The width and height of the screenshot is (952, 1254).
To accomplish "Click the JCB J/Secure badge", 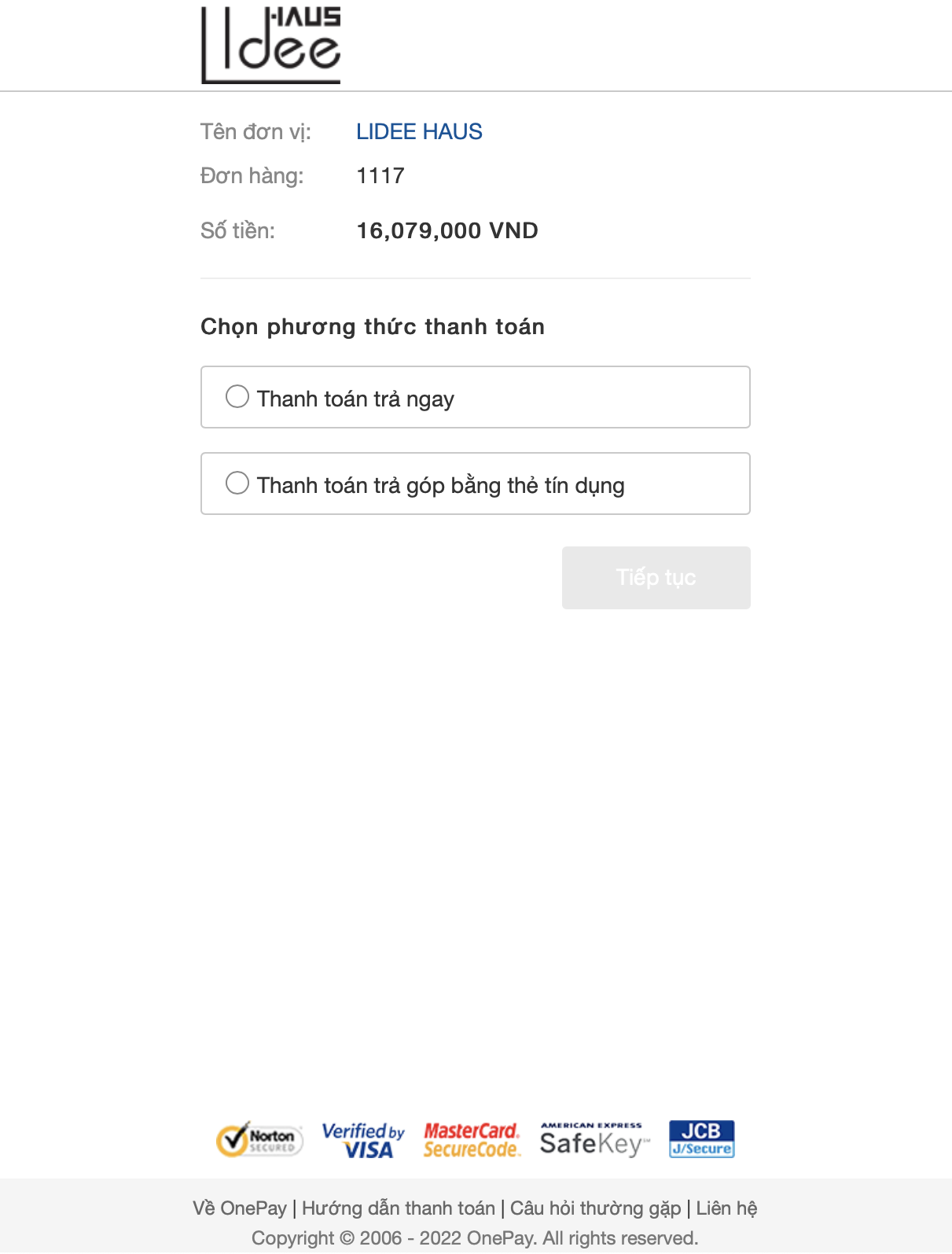I will pos(701,1139).
